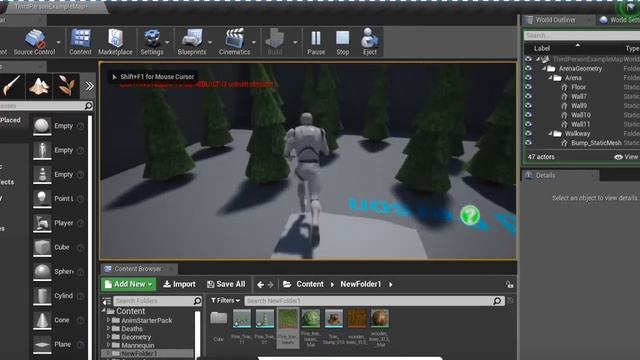640x360 pixels.
Task: Select the ThirdPersonExampleMap tab
Action: [x=51, y=7]
